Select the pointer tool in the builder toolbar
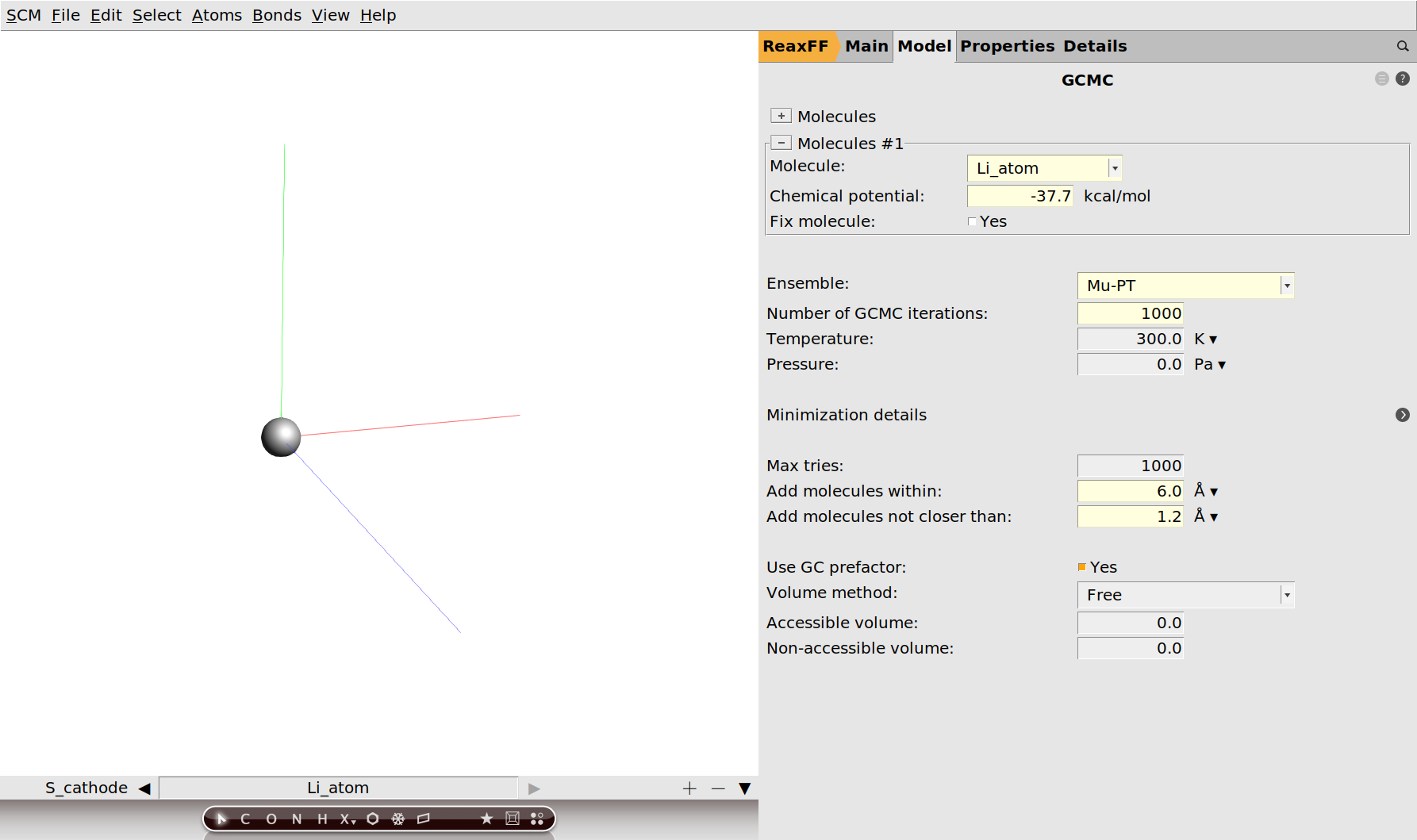This screenshot has height=840, width=1417. click(x=221, y=819)
